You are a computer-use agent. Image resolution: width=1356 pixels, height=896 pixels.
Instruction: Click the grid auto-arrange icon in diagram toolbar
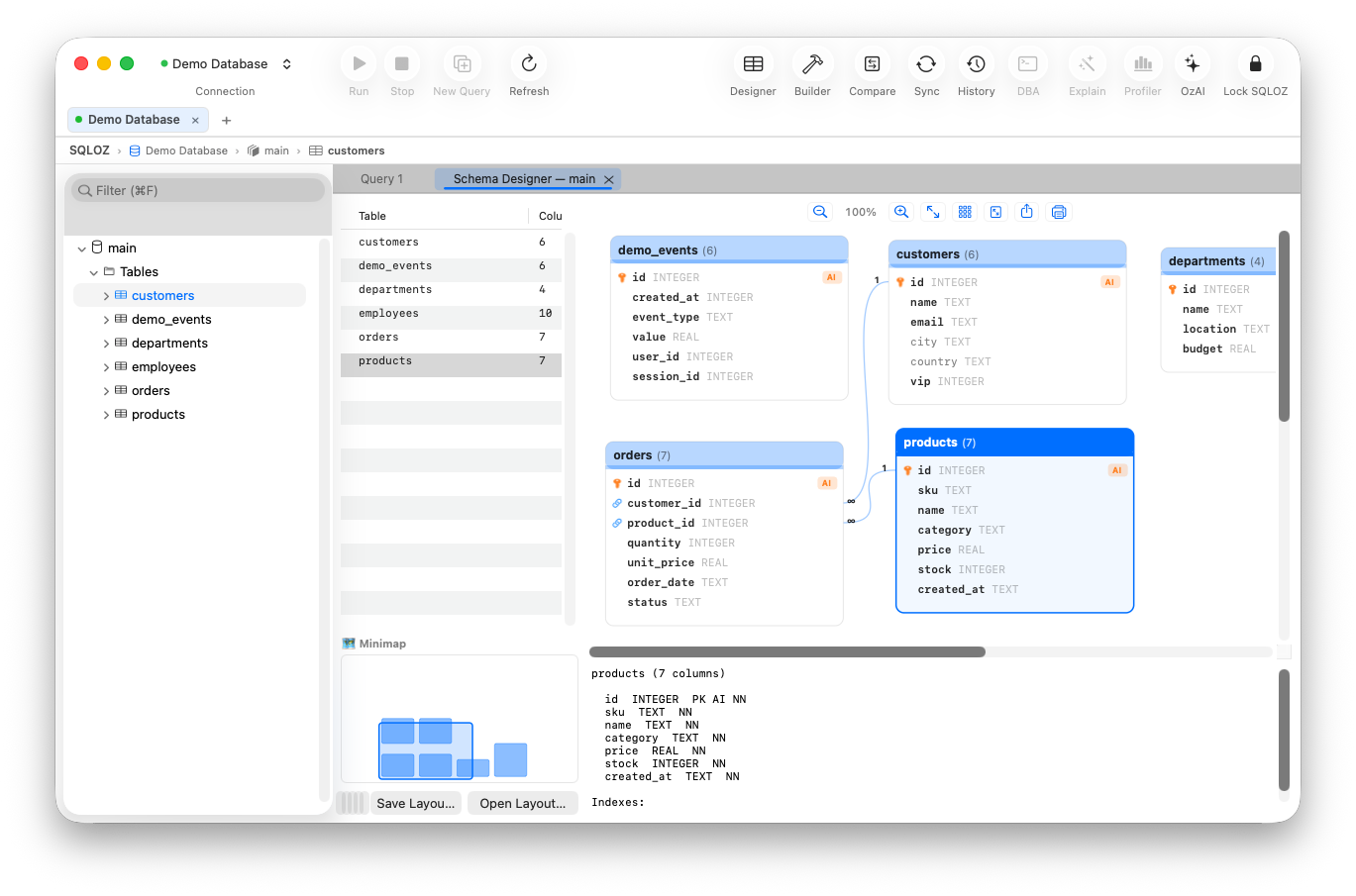965,212
